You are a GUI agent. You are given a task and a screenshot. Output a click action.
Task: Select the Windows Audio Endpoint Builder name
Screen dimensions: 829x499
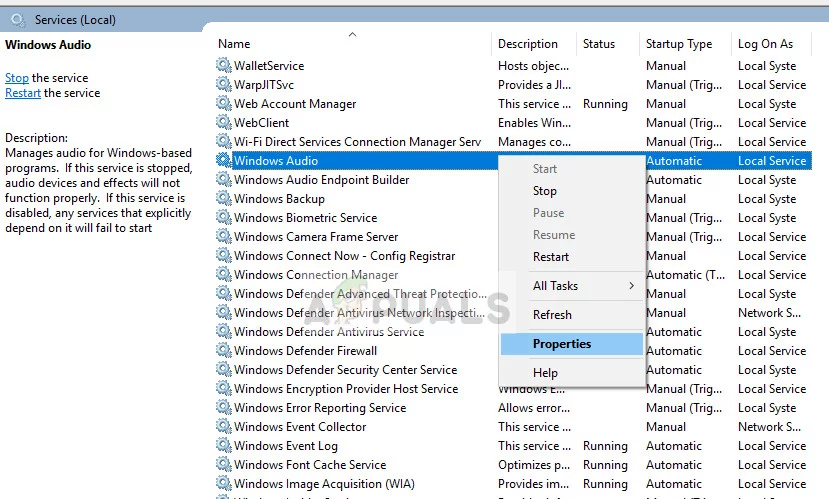click(321, 180)
